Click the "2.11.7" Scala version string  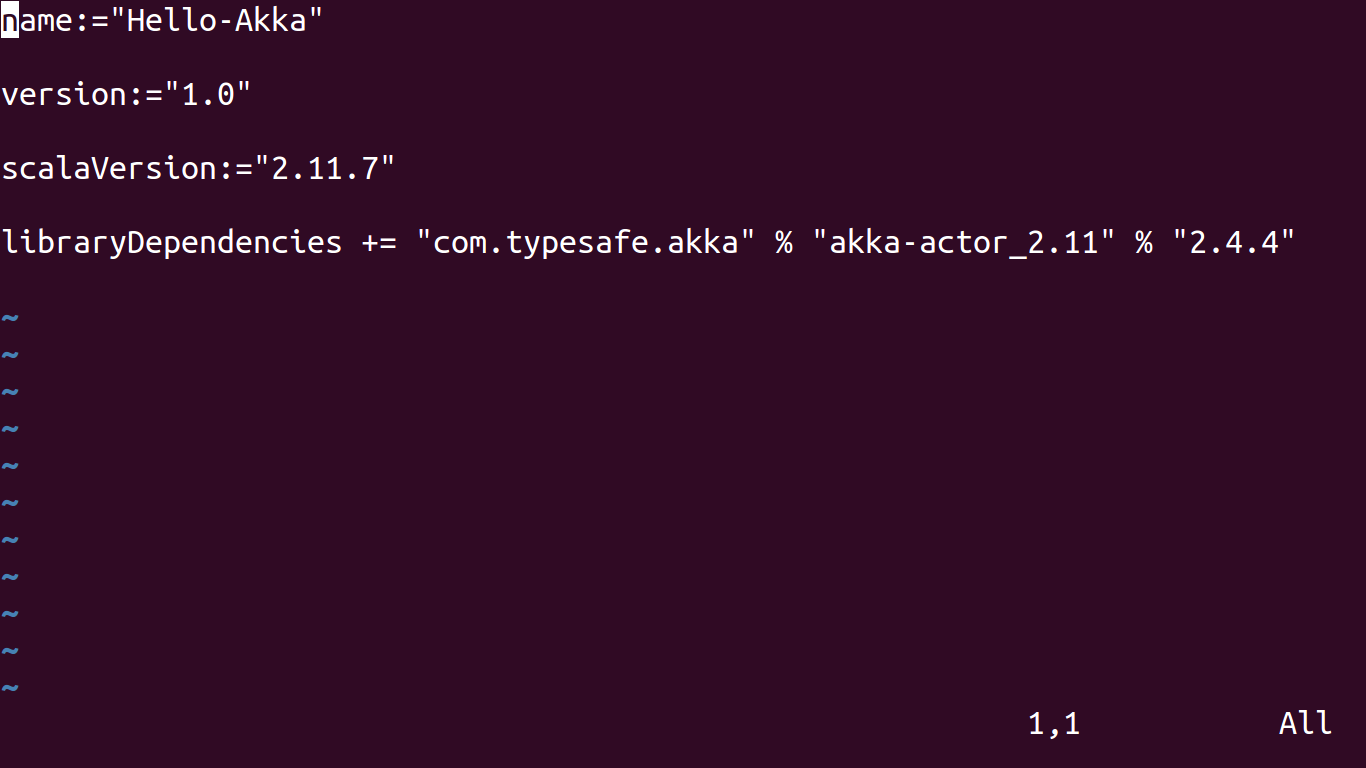(x=325, y=168)
